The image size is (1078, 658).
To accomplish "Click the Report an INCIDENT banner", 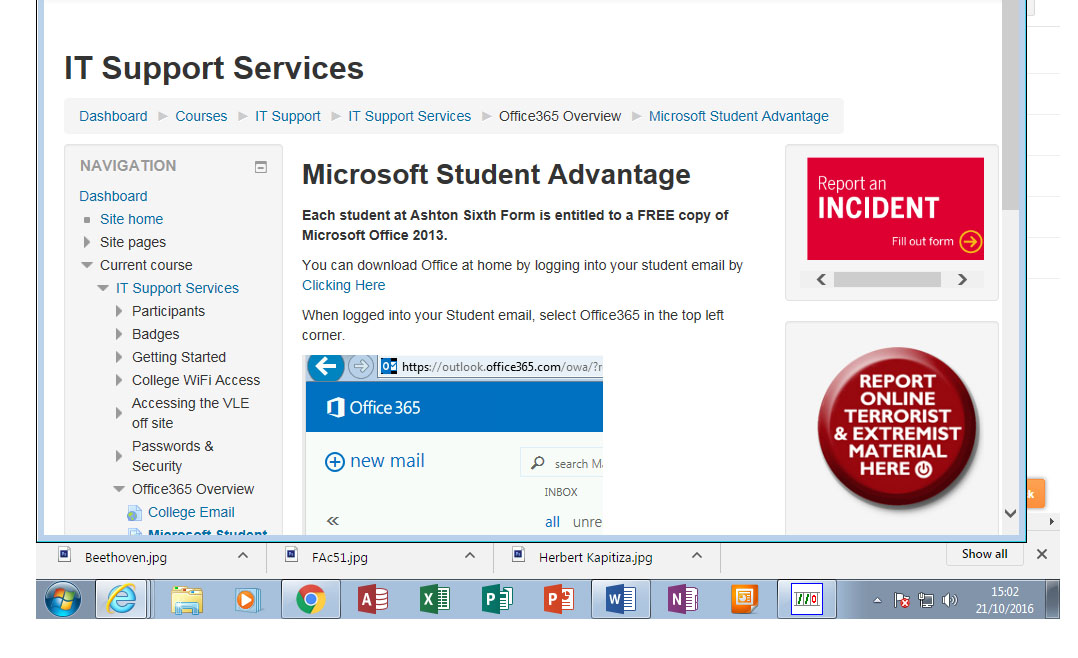I will point(895,208).
